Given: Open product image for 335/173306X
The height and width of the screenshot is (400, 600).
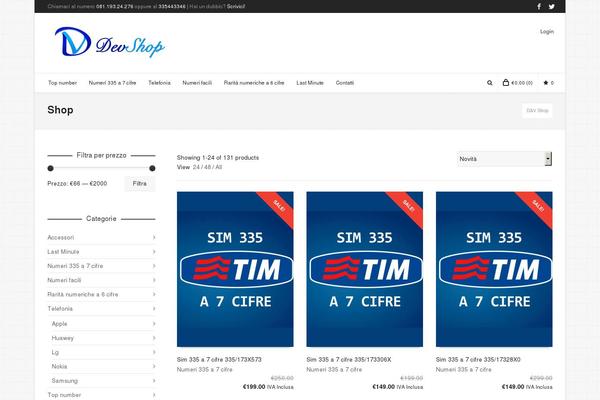Looking at the screenshot, I should [365, 269].
